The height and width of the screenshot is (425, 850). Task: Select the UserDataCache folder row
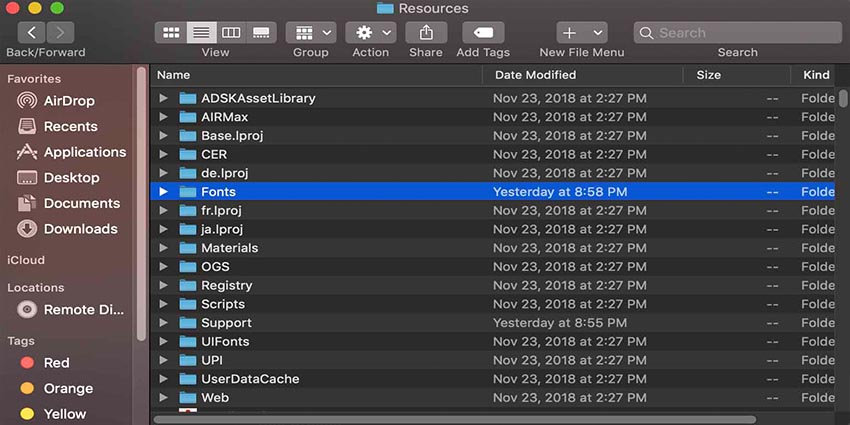(x=250, y=379)
